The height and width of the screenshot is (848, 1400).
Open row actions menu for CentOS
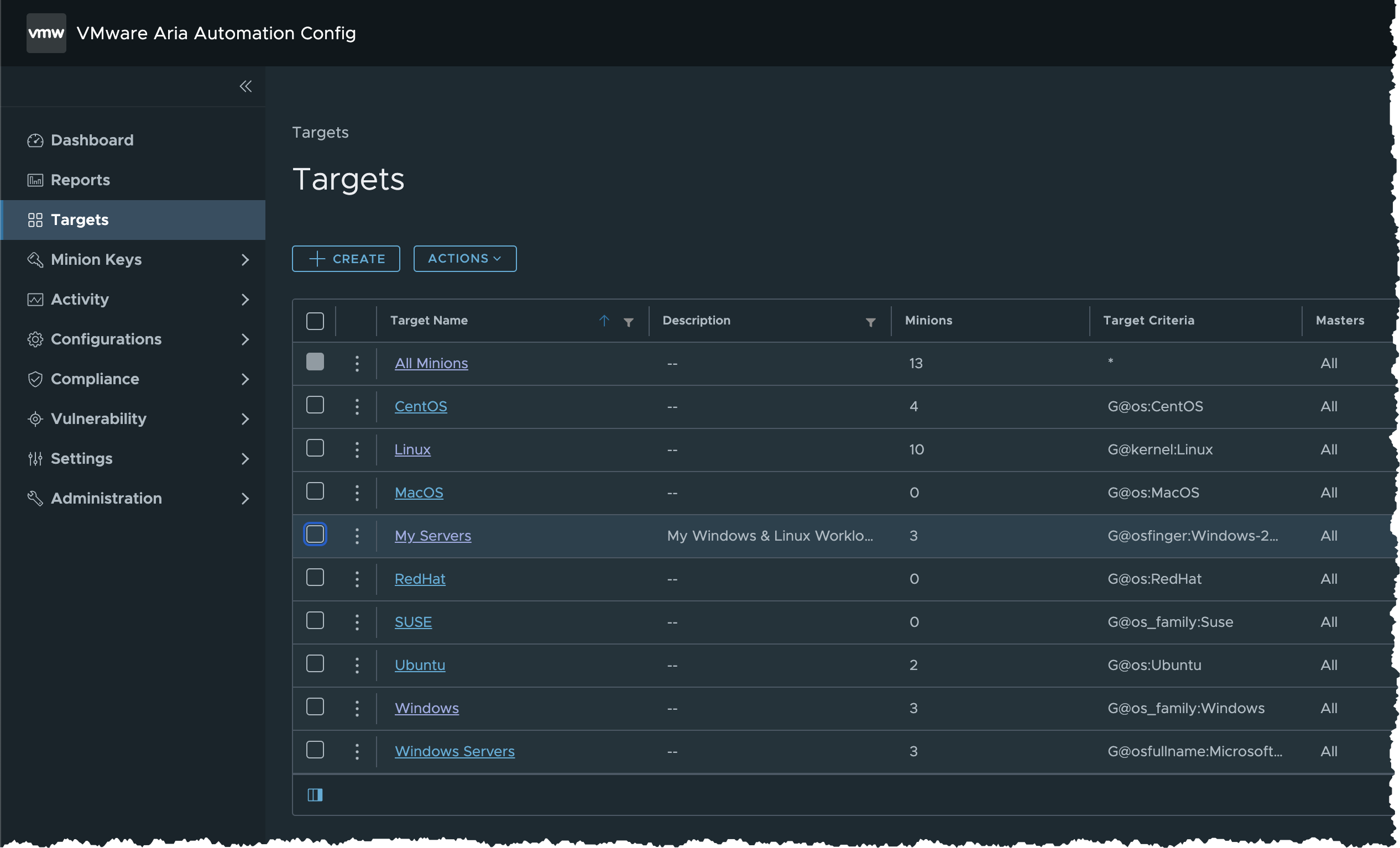pos(357,407)
